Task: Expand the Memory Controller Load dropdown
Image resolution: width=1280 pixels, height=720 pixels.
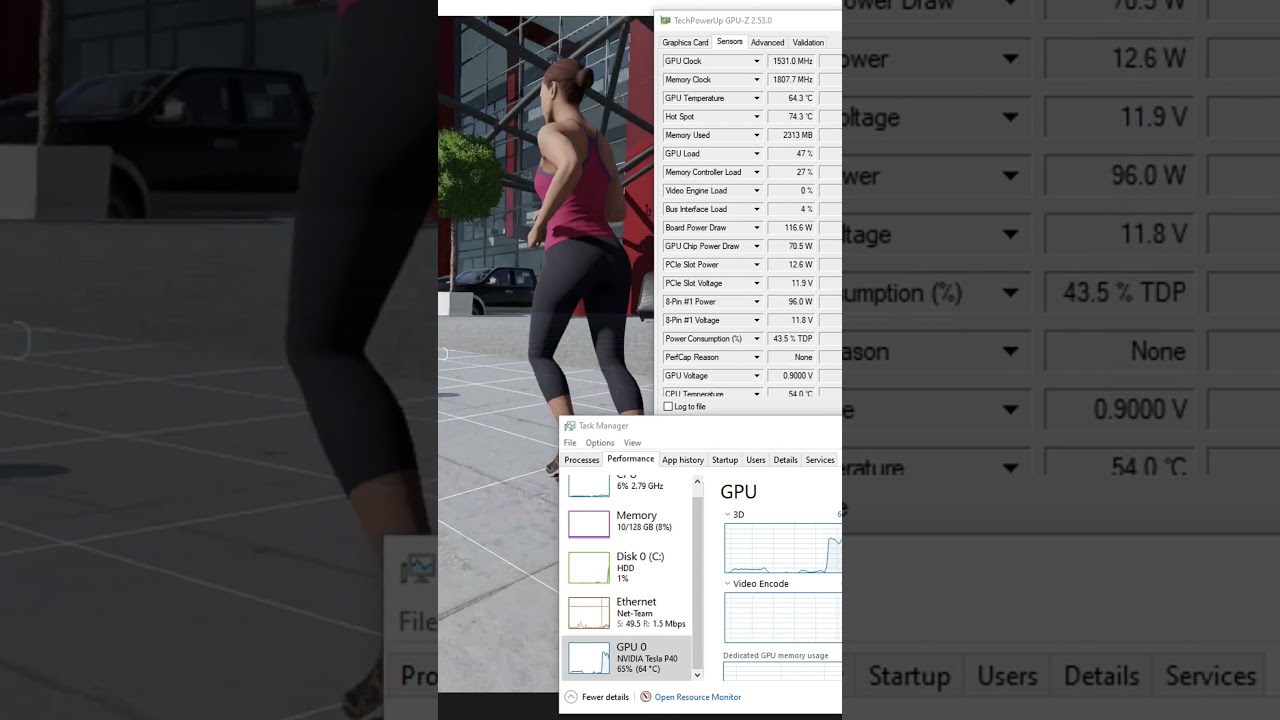Action: click(757, 172)
